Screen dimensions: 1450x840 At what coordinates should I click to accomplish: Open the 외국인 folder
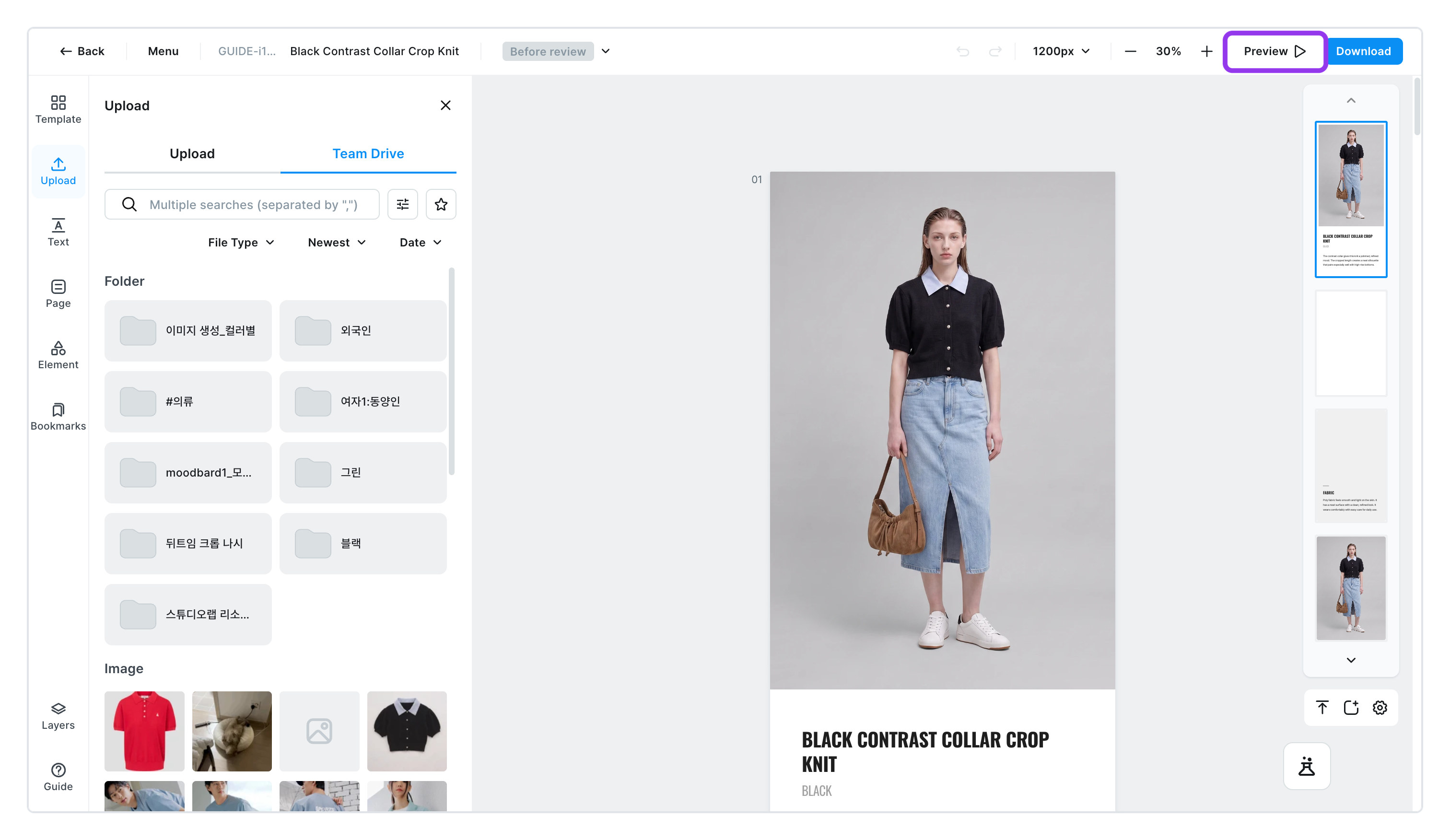pos(363,331)
